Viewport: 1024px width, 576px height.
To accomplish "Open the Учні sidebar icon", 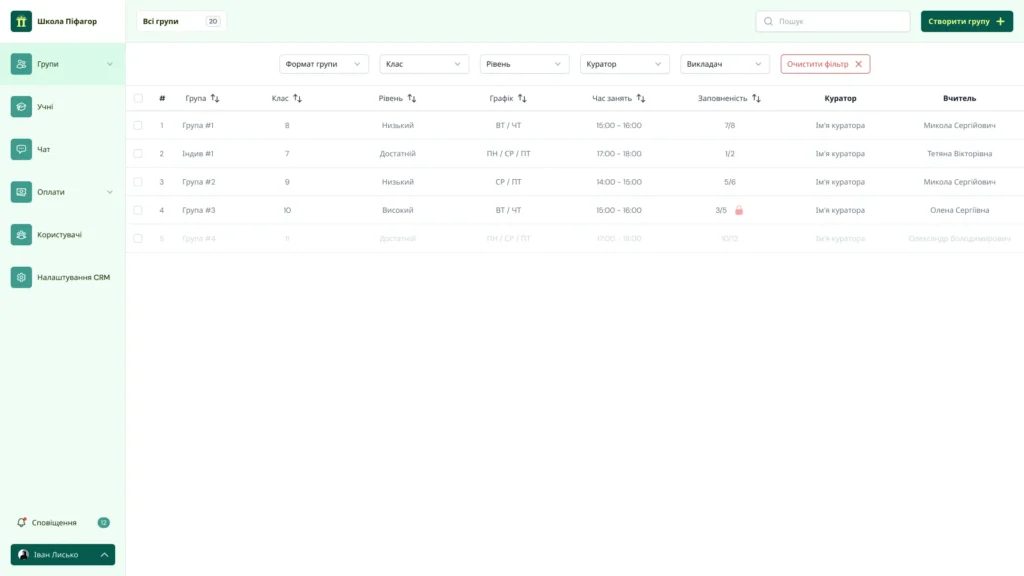I will tap(21, 106).
